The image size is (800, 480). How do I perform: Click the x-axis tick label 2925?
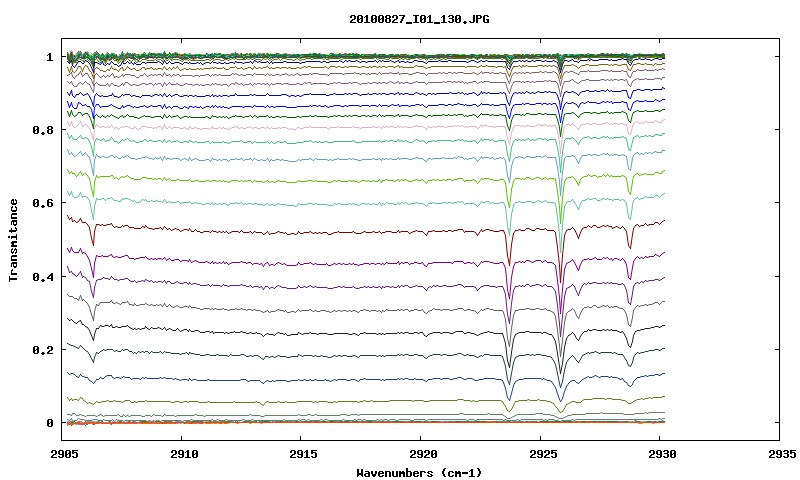click(x=542, y=454)
